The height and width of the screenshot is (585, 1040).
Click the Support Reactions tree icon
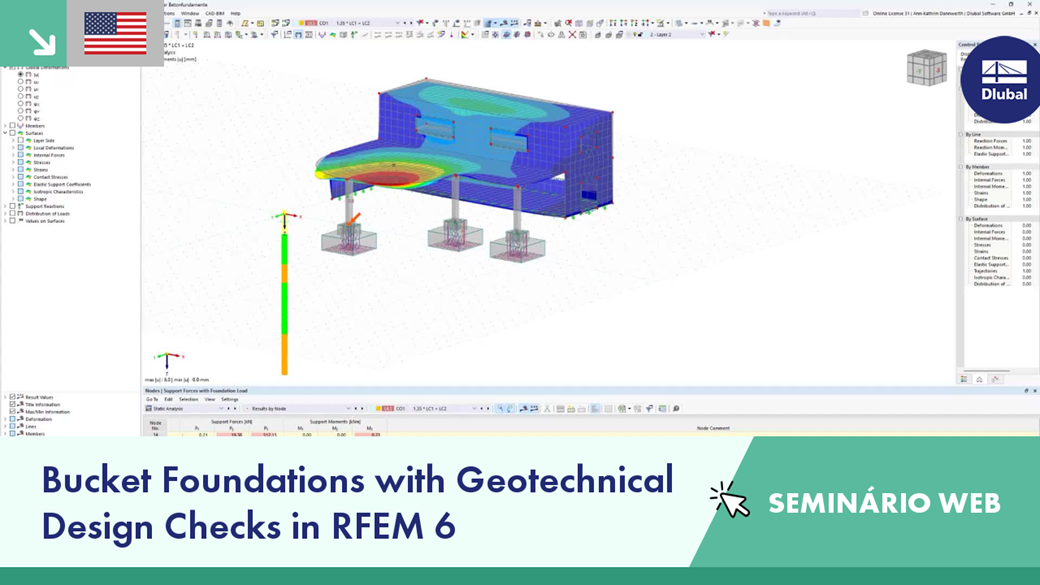[21, 206]
